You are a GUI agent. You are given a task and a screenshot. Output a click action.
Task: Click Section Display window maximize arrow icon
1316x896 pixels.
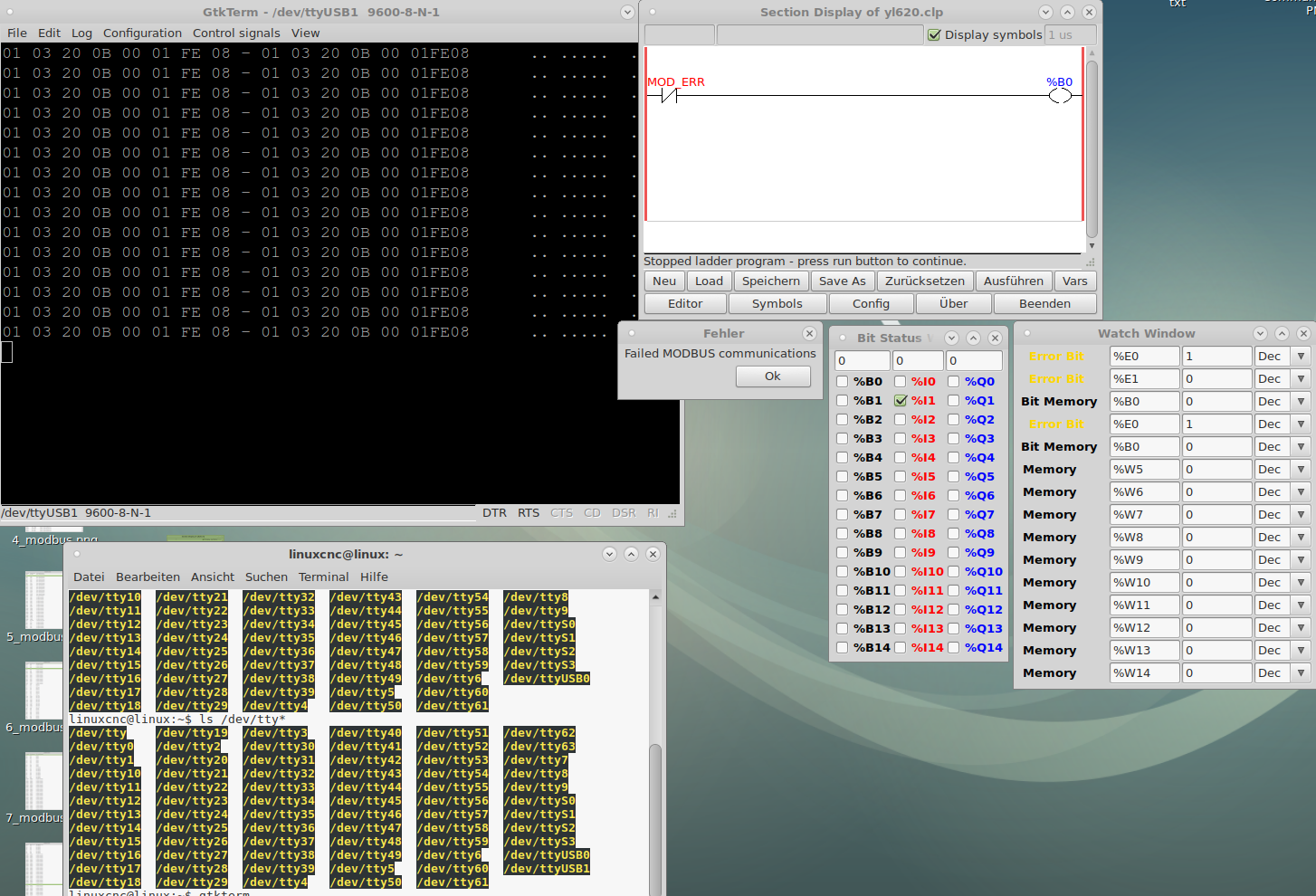[1067, 12]
